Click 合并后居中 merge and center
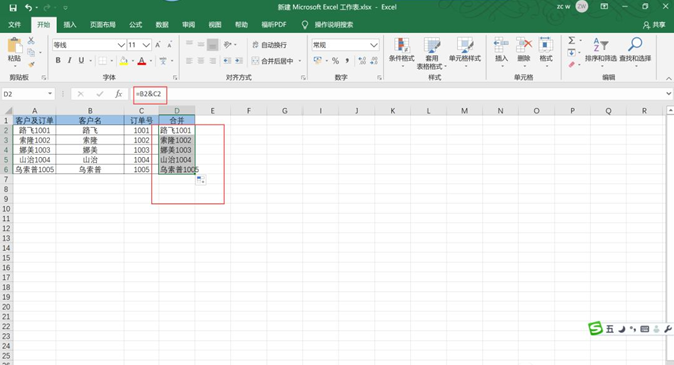This screenshot has width=674, height=365. coord(273,61)
